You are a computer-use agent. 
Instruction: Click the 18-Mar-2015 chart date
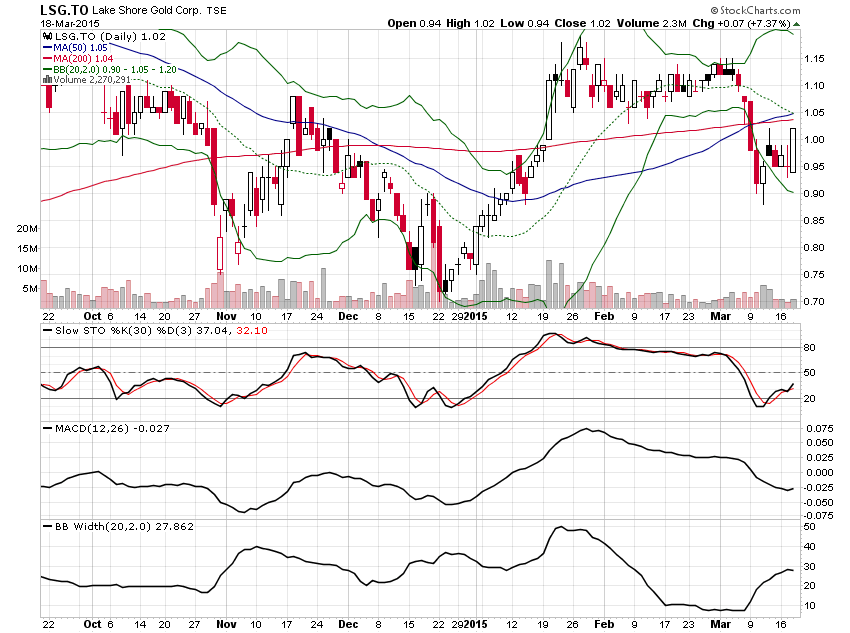(x=70, y=23)
